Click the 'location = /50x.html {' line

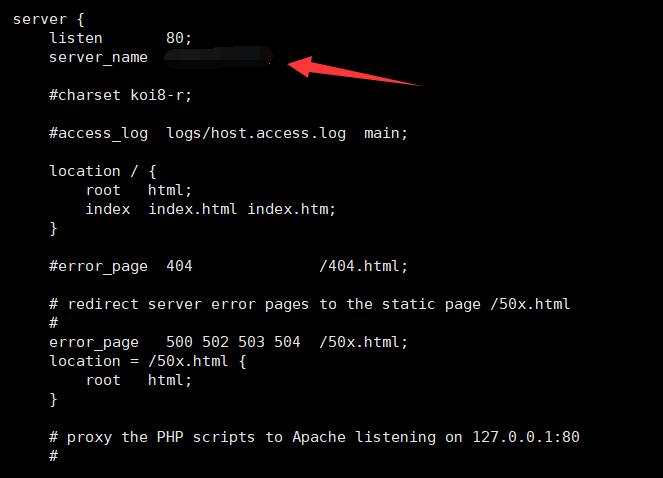click(148, 361)
